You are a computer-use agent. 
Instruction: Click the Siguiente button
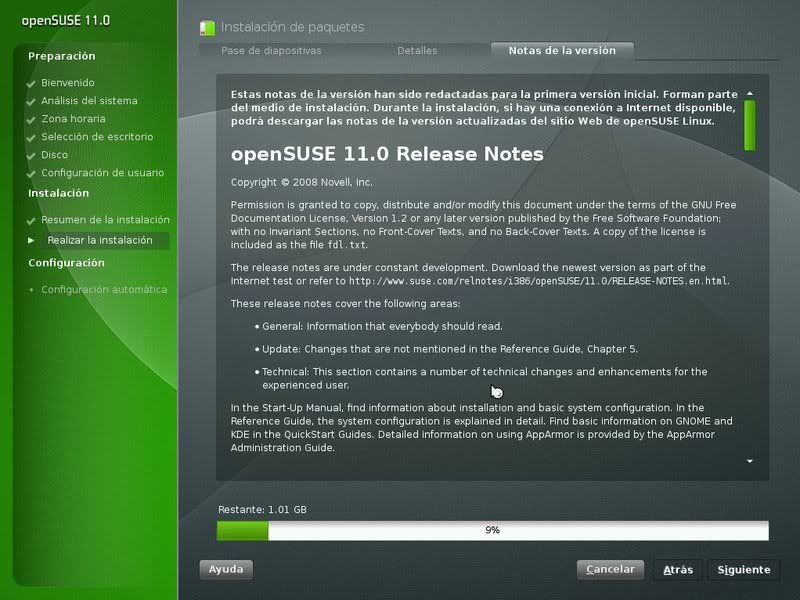tap(743, 570)
